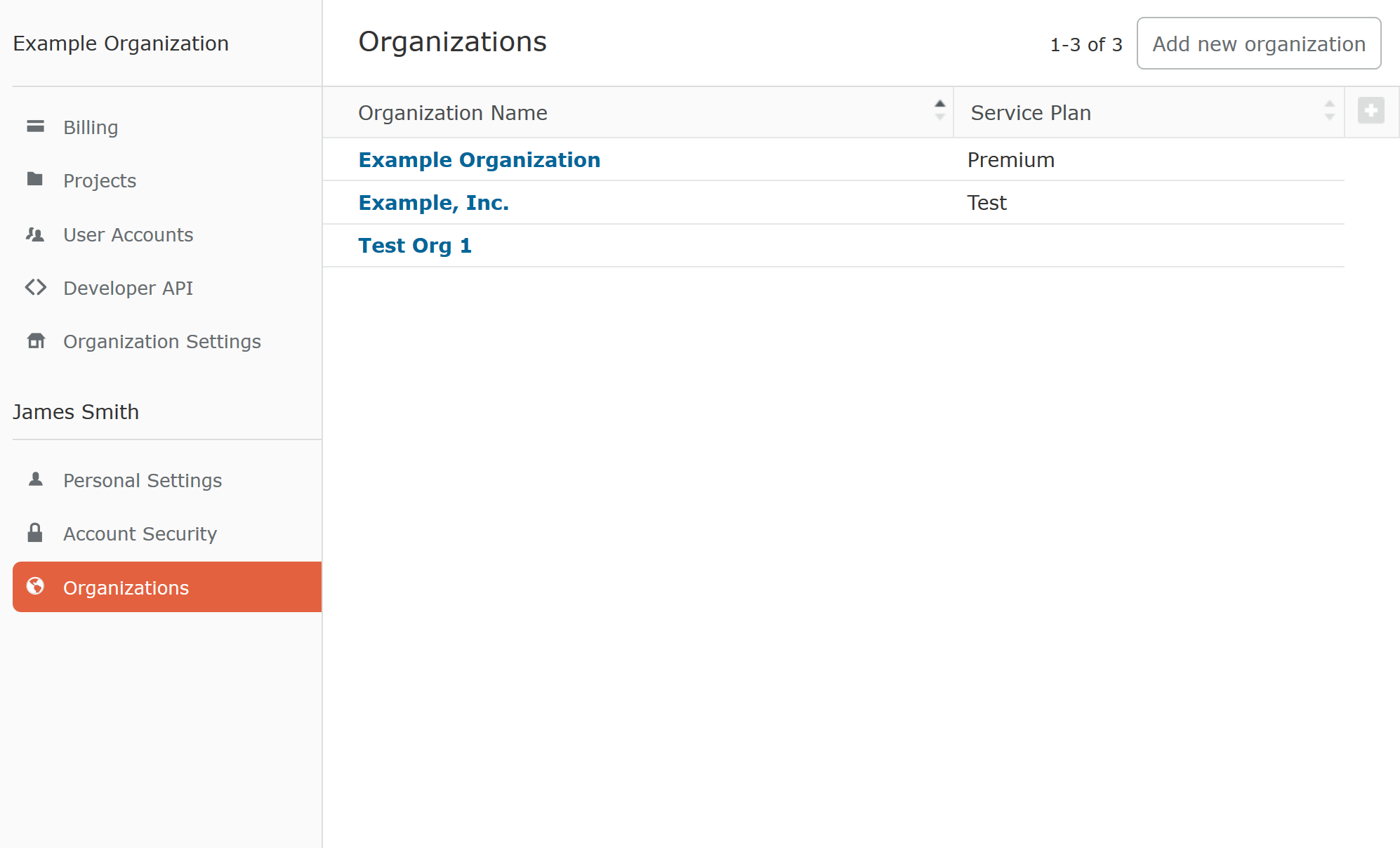The height and width of the screenshot is (848, 1400).
Task: Open User Accounts page
Action: tap(167, 234)
